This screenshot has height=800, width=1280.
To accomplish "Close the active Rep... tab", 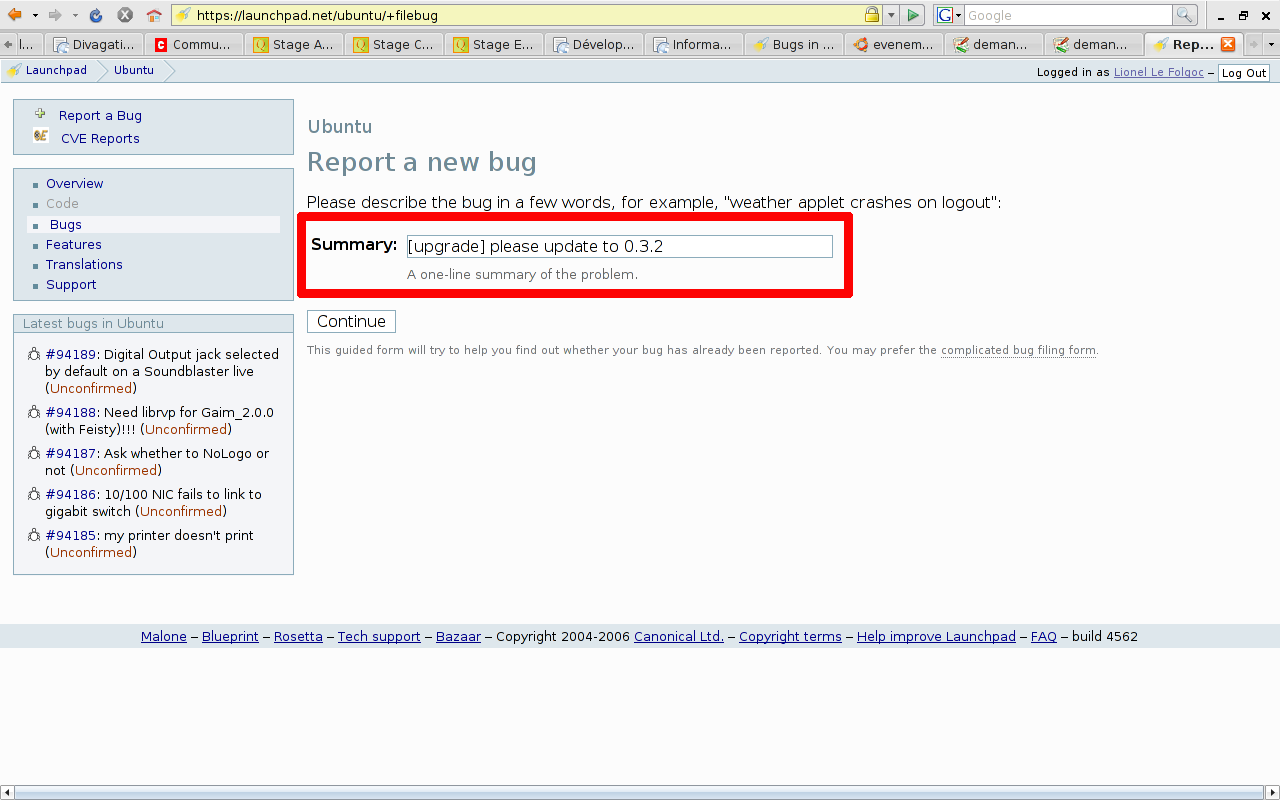I will [1228, 44].
